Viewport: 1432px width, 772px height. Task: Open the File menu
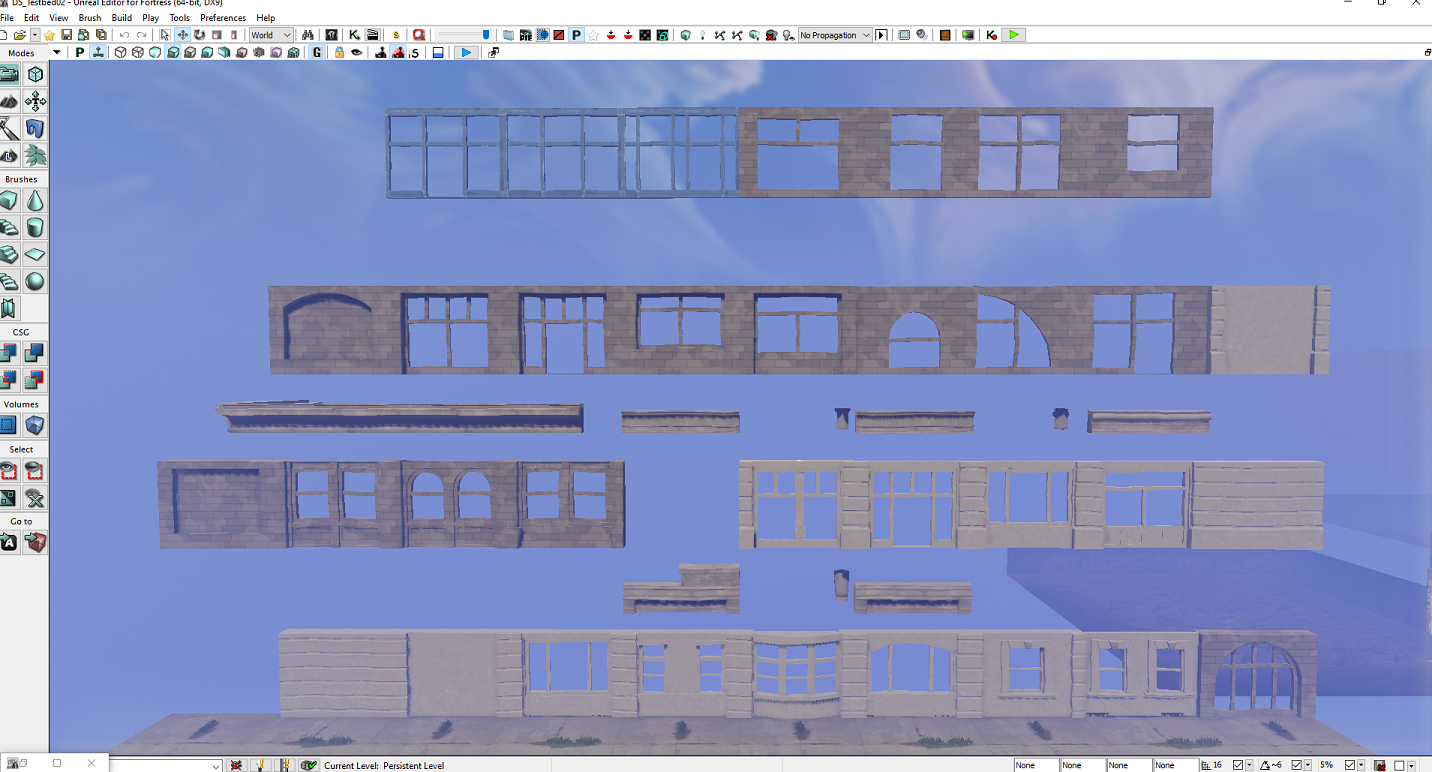click(x=7, y=18)
